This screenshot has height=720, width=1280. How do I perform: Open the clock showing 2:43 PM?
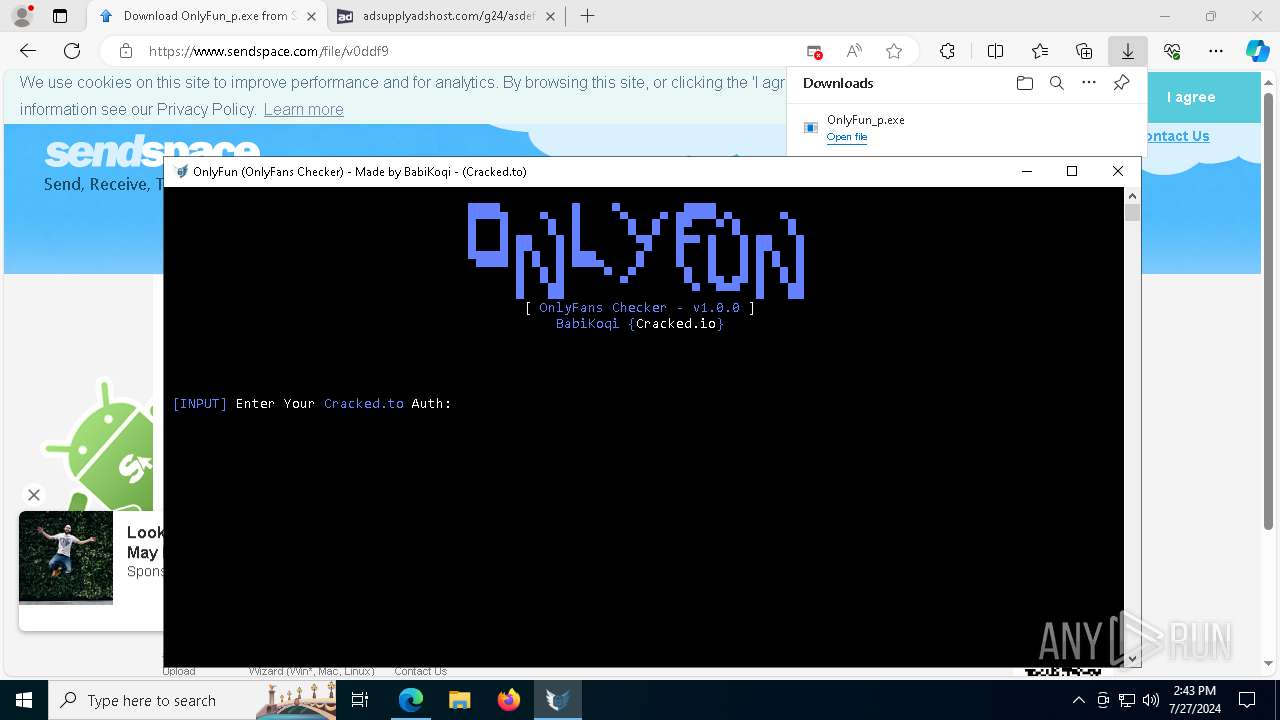pyautogui.click(x=1195, y=700)
